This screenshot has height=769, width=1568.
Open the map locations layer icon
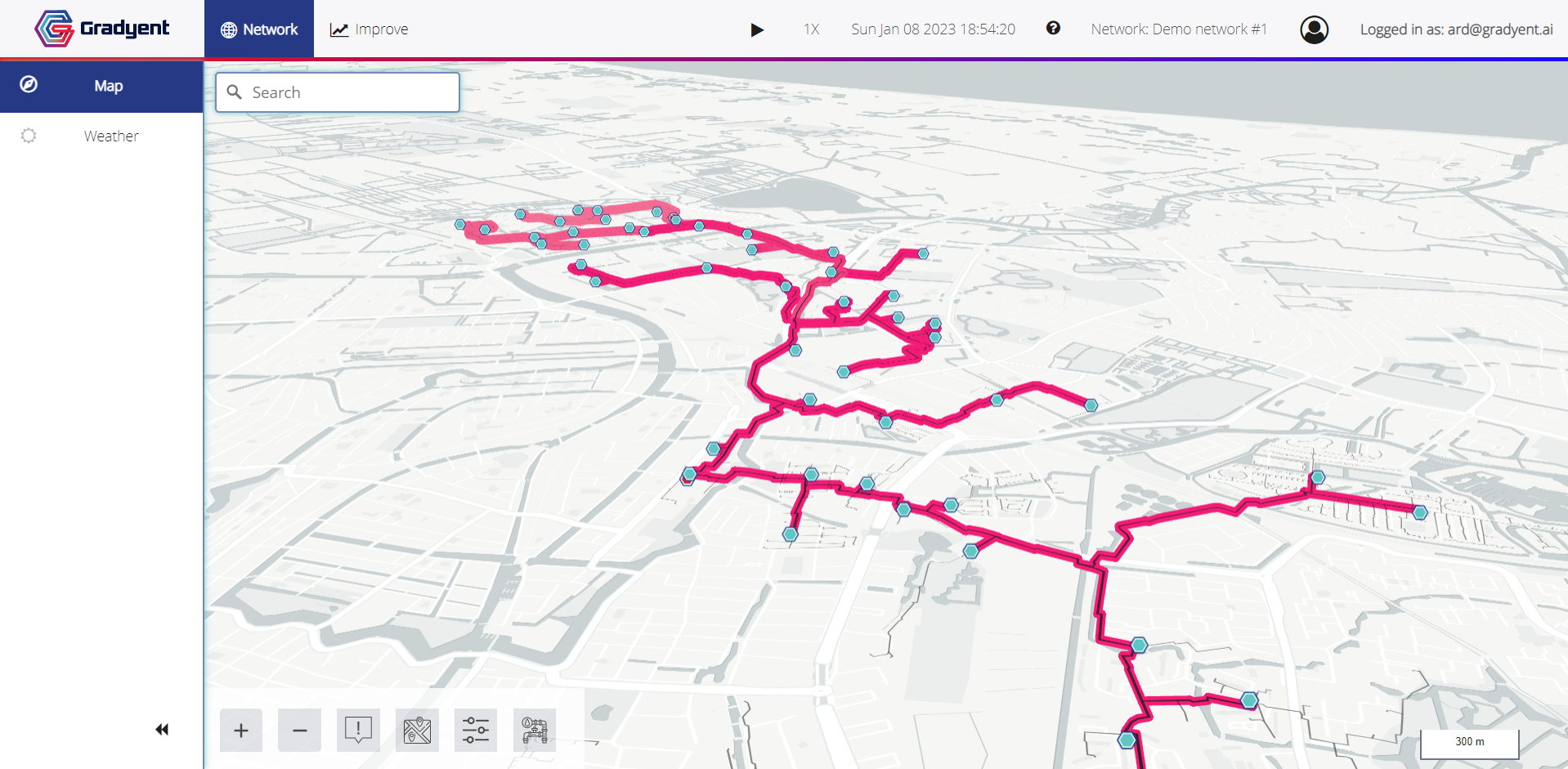pos(417,730)
